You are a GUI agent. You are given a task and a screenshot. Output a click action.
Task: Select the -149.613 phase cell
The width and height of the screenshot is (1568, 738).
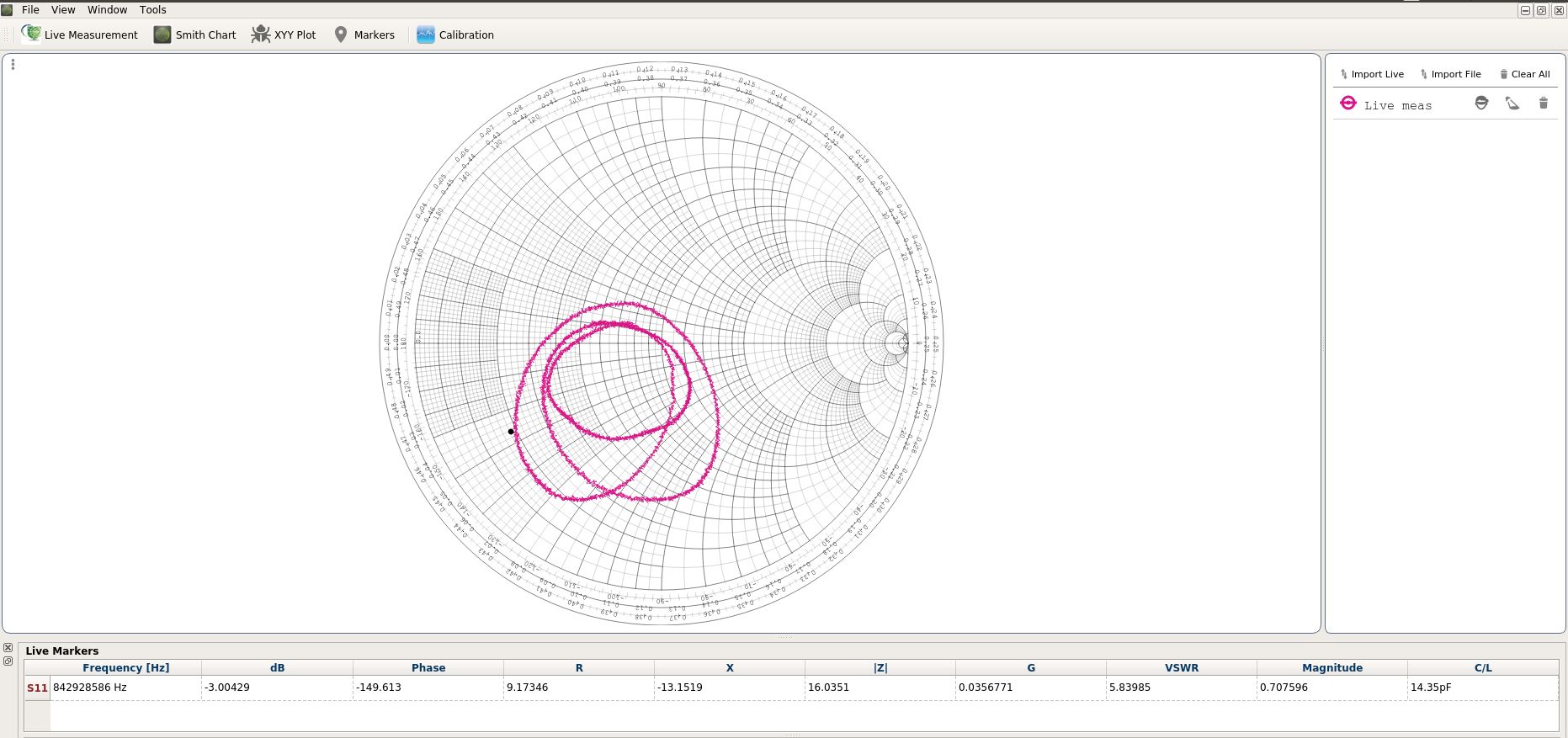click(428, 688)
